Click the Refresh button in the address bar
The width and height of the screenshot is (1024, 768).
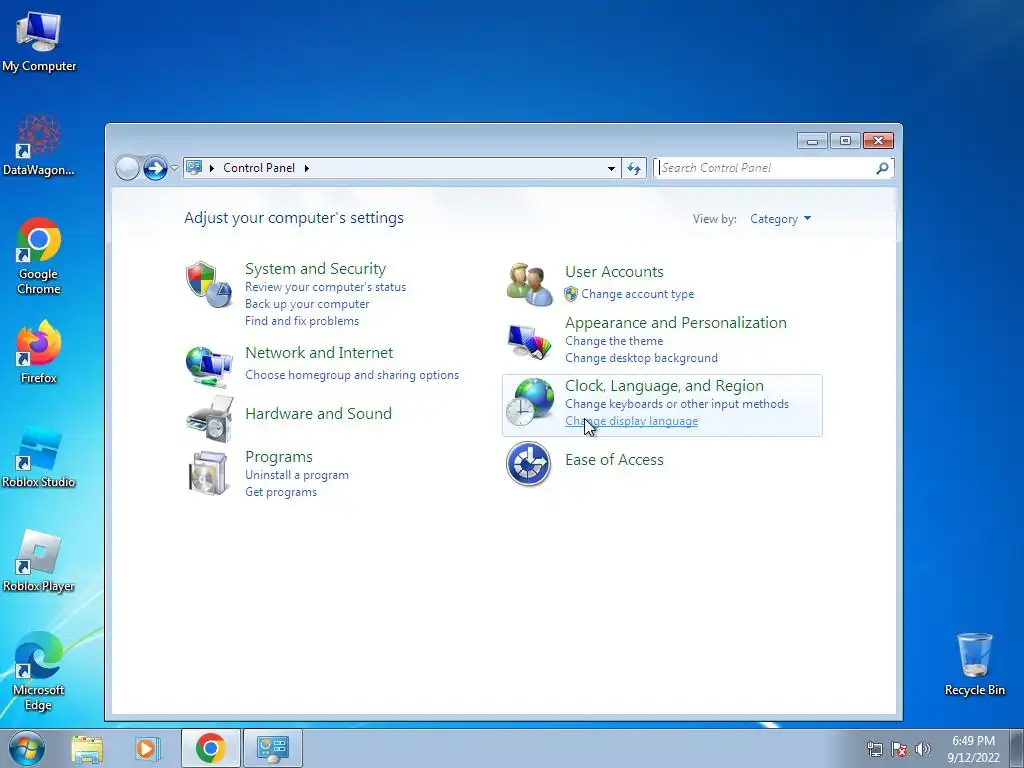click(634, 168)
